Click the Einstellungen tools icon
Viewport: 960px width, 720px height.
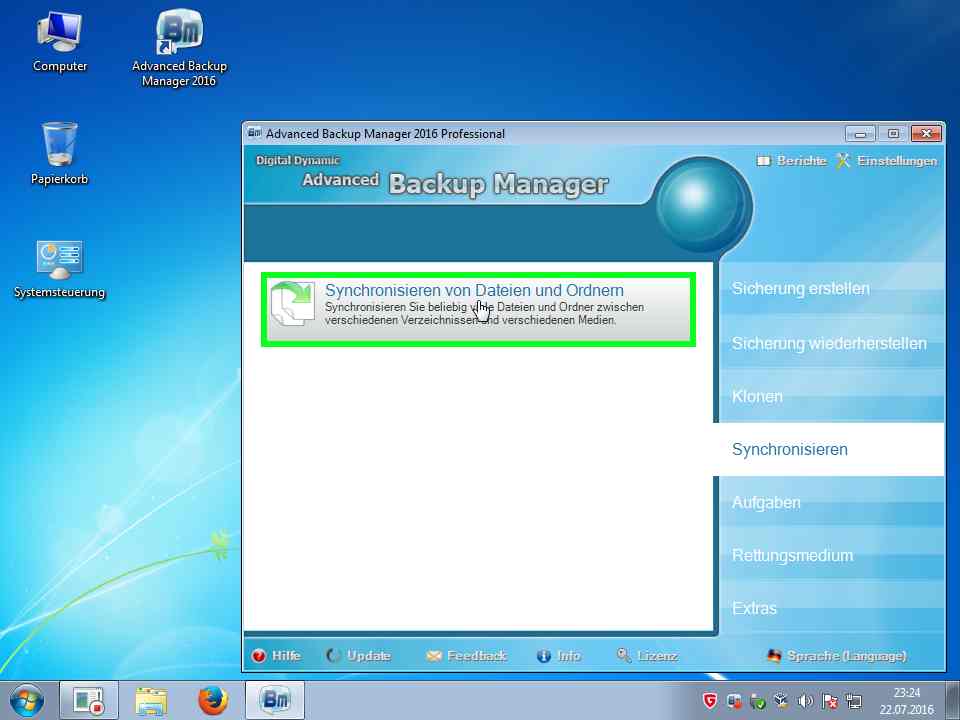click(x=844, y=160)
